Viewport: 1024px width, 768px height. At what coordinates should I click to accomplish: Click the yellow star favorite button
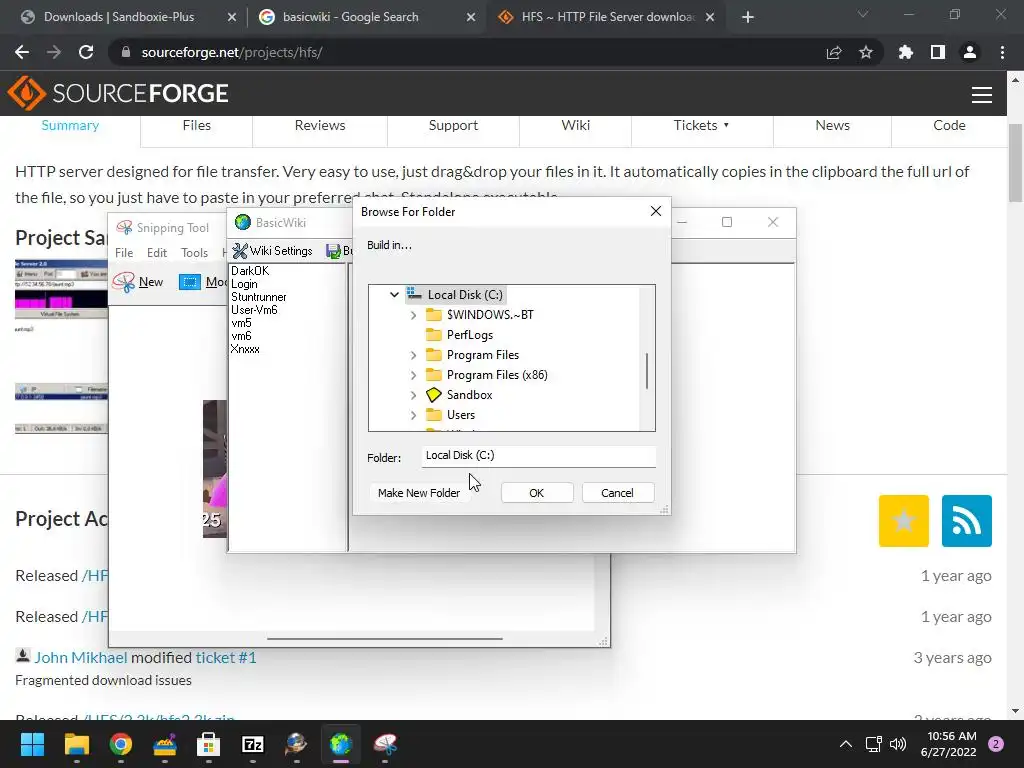tap(903, 520)
